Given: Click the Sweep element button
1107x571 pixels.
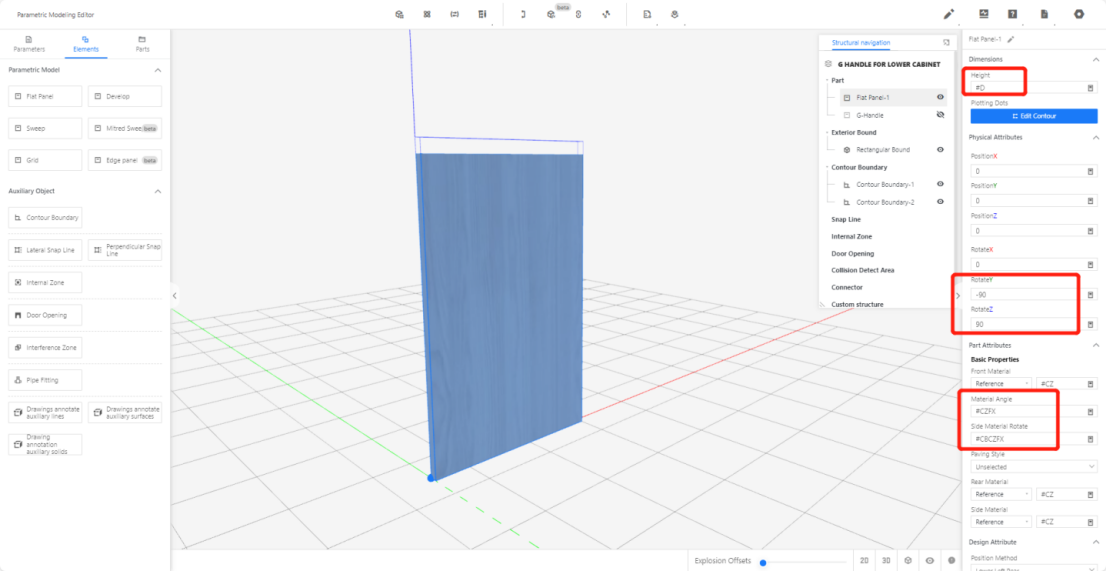Looking at the screenshot, I should click(x=45, y=128).
